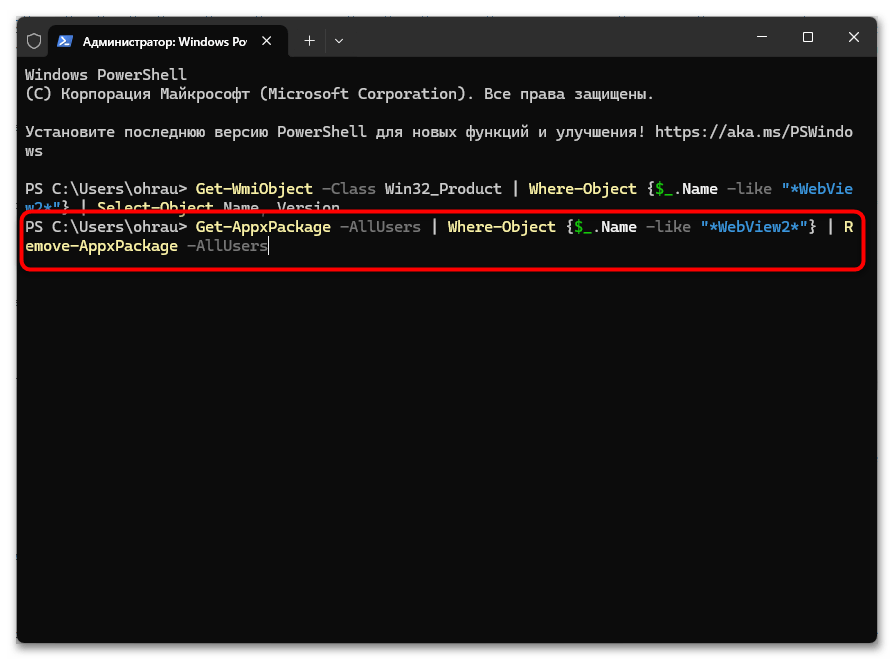
Task: Close the Windows Terminal window
Action: (853, 38)
